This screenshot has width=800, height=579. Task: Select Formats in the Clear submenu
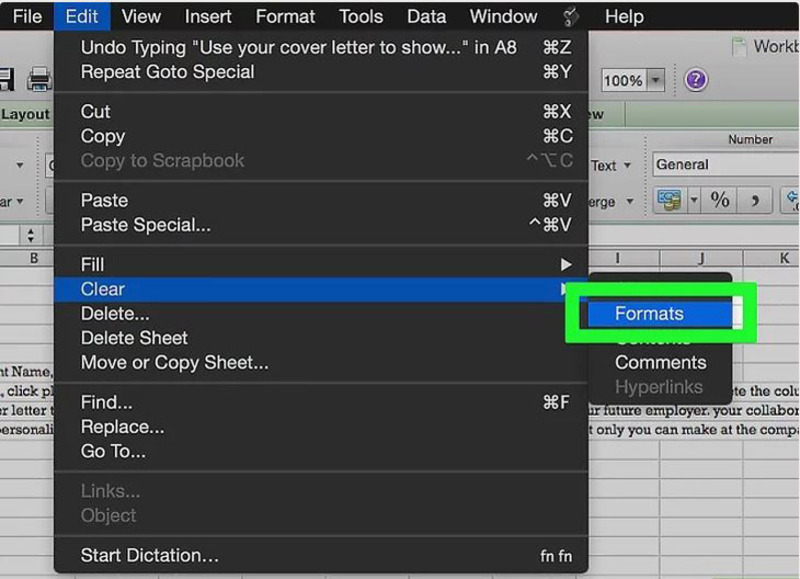click(x=649, y=314)
